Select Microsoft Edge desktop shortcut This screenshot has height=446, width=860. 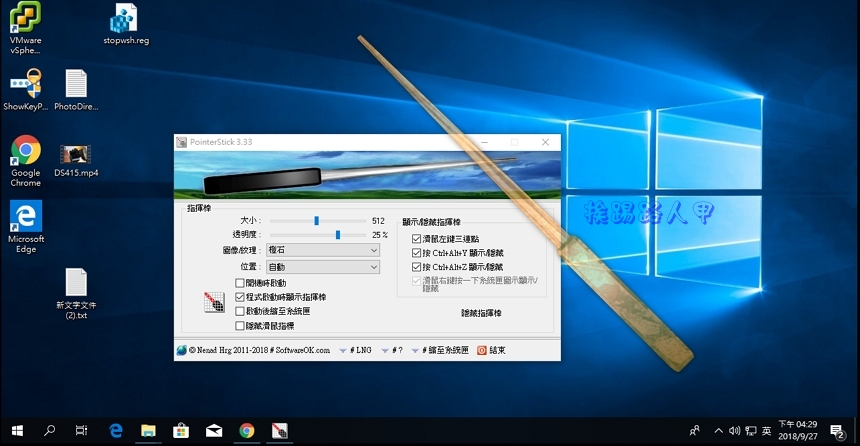pyautogui.click(x=25, y=227)
